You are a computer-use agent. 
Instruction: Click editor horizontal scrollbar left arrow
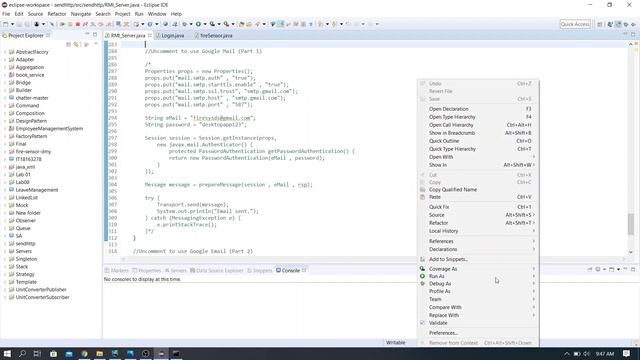pos(123,259)
